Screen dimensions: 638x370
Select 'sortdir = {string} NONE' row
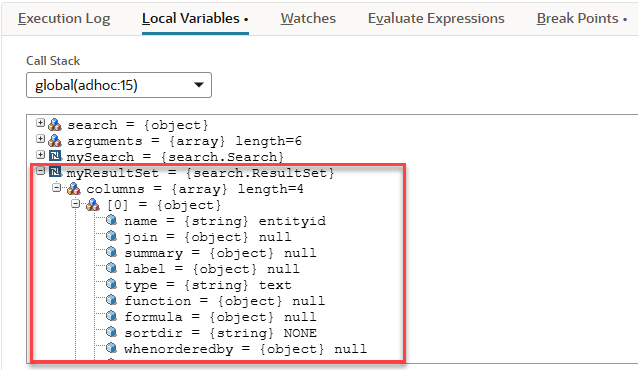click(220, 333)
